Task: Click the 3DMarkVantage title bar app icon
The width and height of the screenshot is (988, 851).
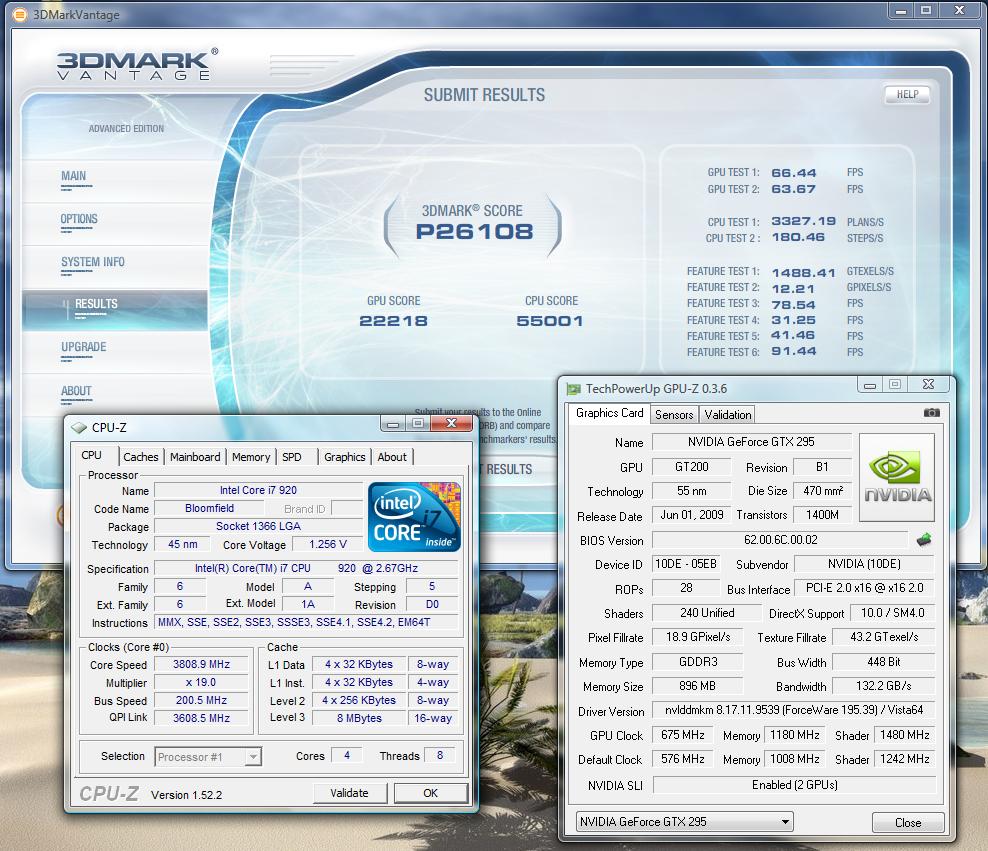Action: 20,14
